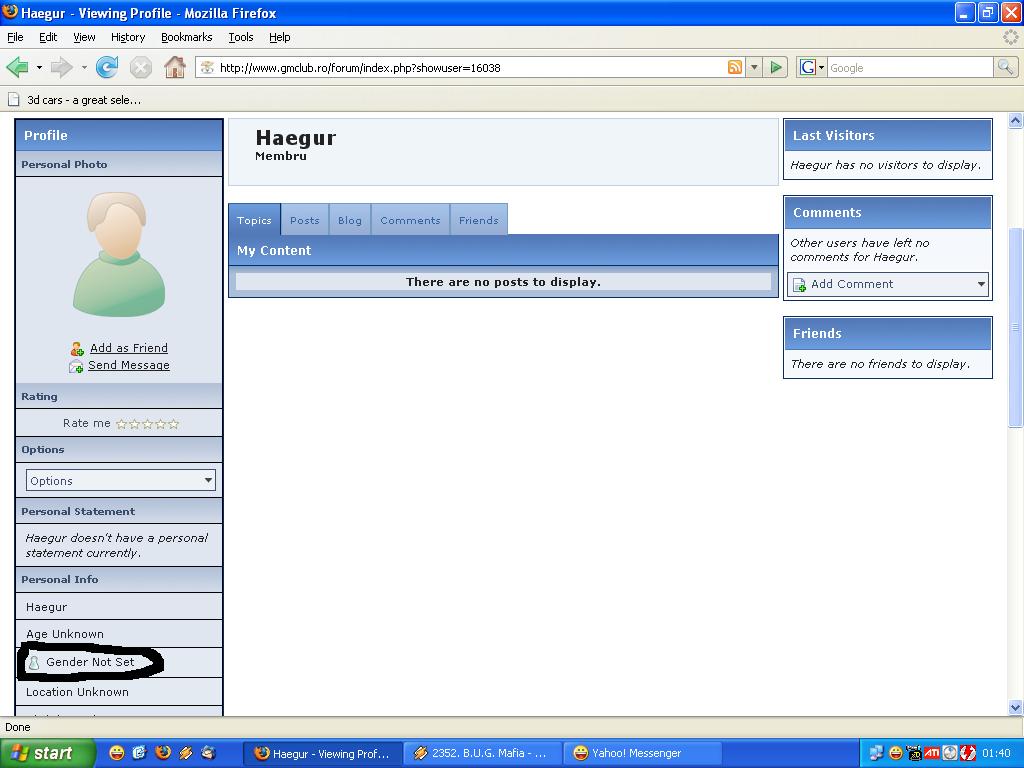Screen dimensions: 1024x768
Task: Open the forward history dropdown arrow
Action: [x=84, y=67]
